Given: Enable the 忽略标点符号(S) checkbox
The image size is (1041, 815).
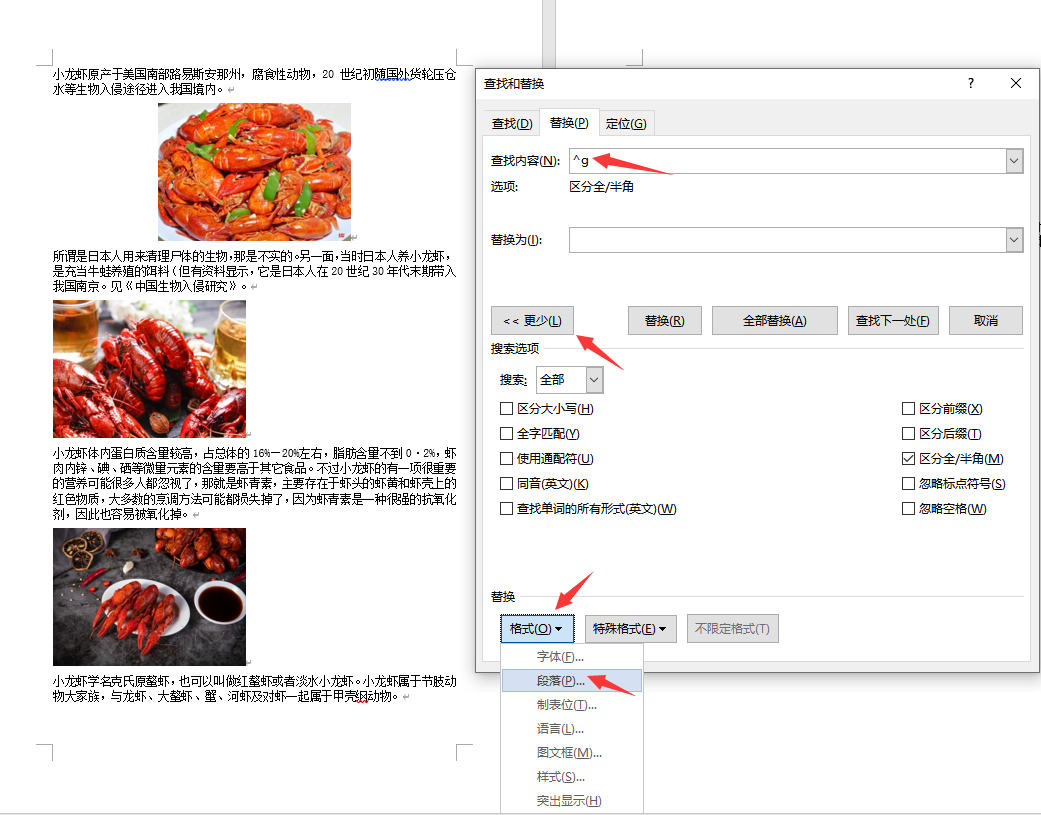Looking at the screenshot, I should [908, 484].
